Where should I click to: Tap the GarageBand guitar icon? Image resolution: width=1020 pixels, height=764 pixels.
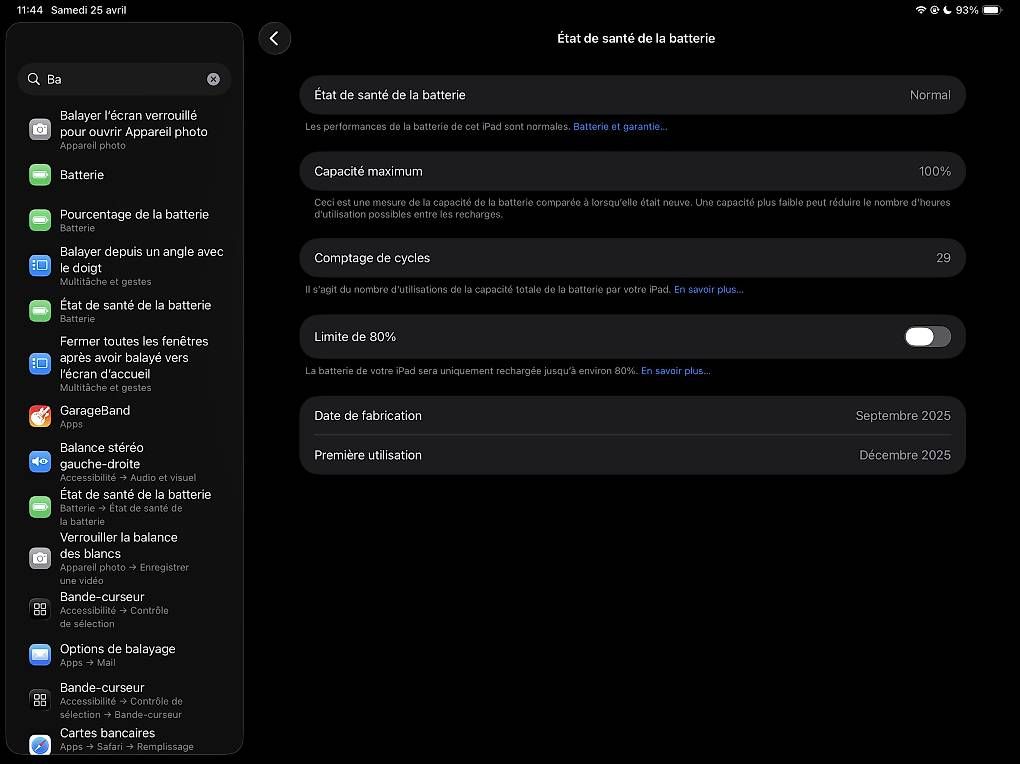40,416
